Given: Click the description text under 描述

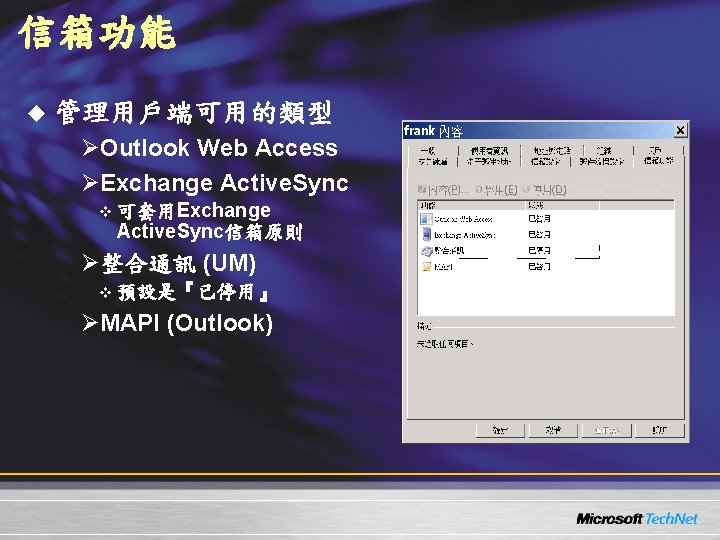Looking at the screenshot, I should (444, 343).
